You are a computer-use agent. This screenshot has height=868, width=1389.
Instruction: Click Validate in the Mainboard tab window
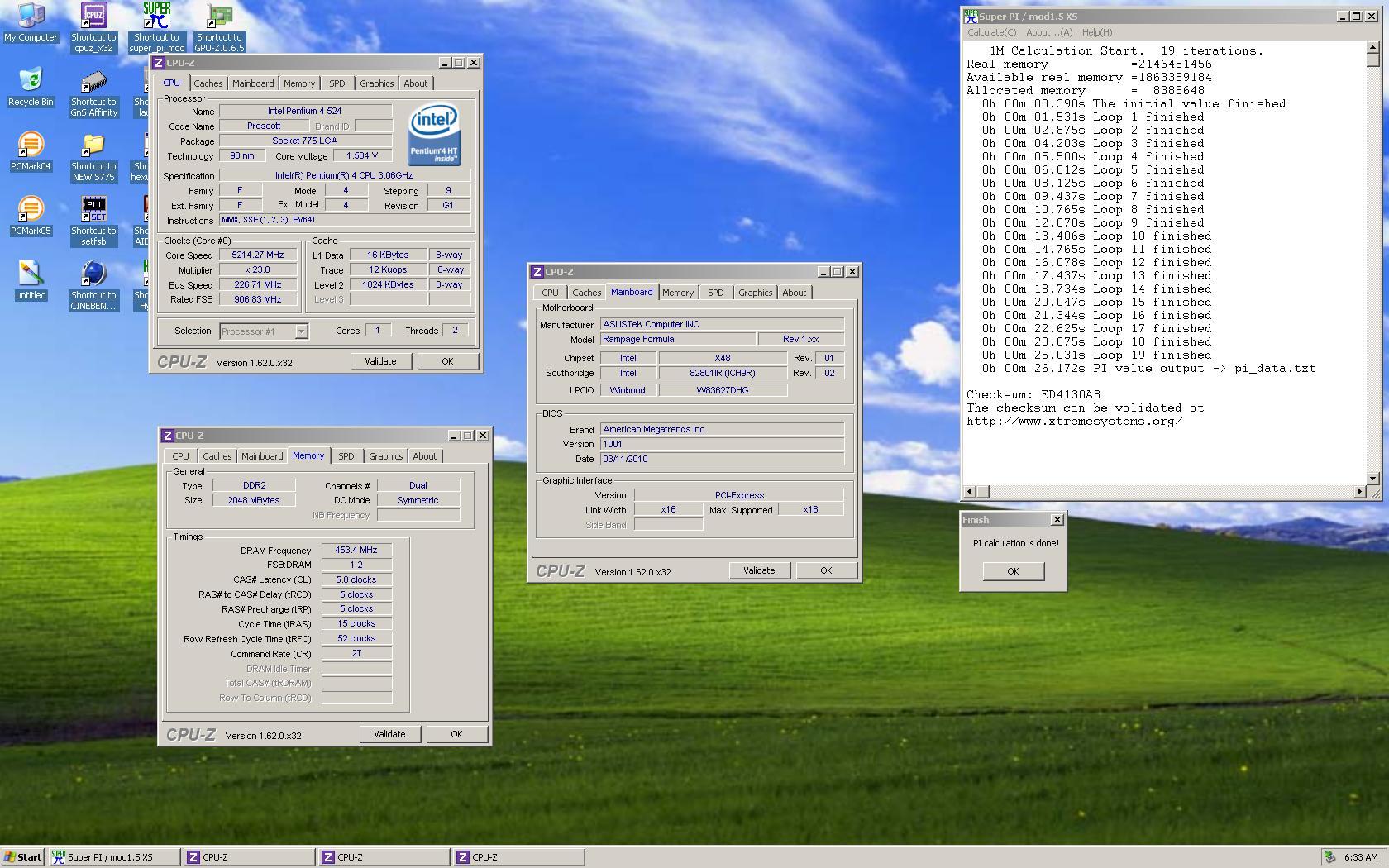tap(759, 570)
